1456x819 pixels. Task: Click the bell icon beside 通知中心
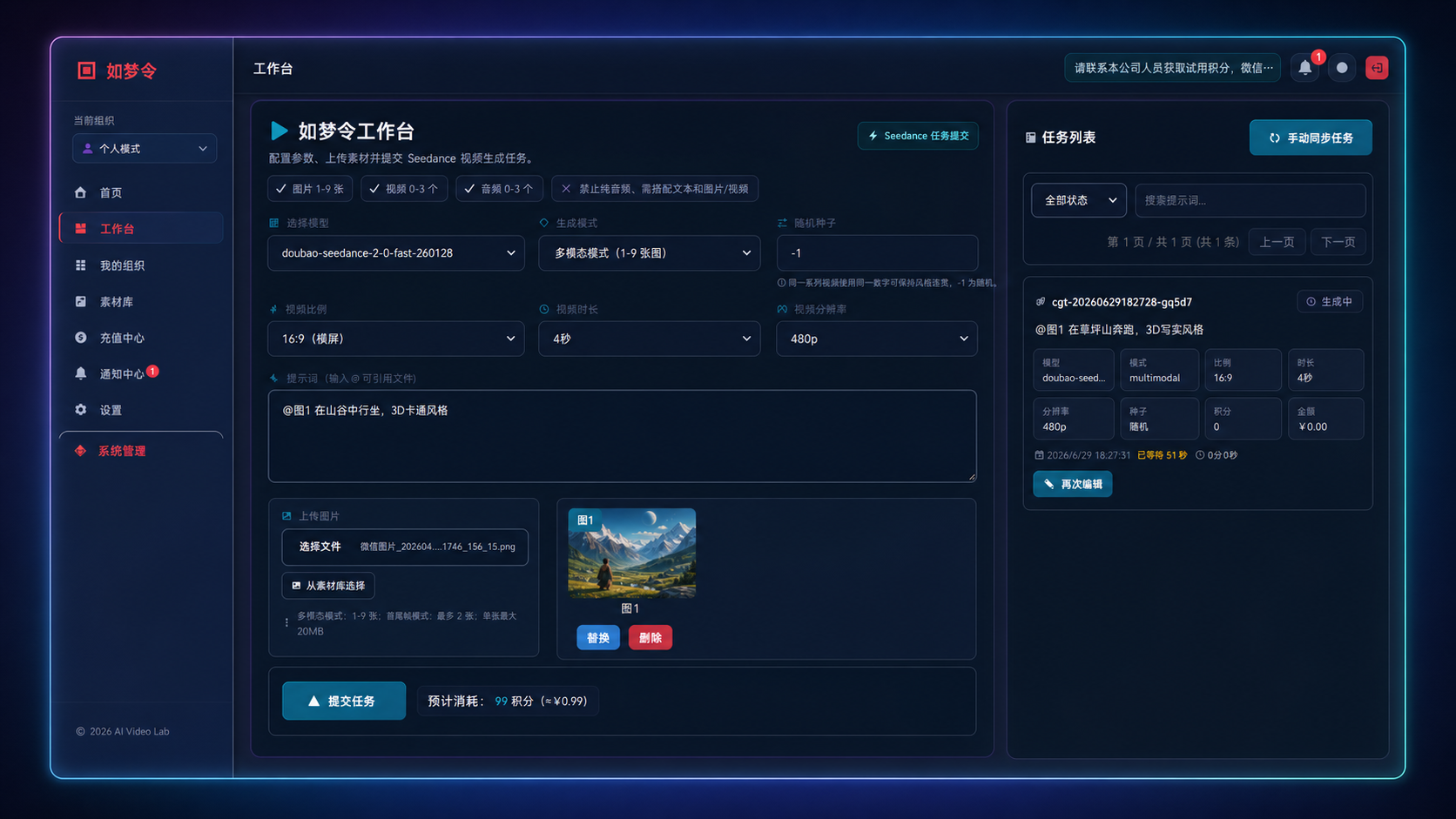pyautogui.click(x=80, y=373)
